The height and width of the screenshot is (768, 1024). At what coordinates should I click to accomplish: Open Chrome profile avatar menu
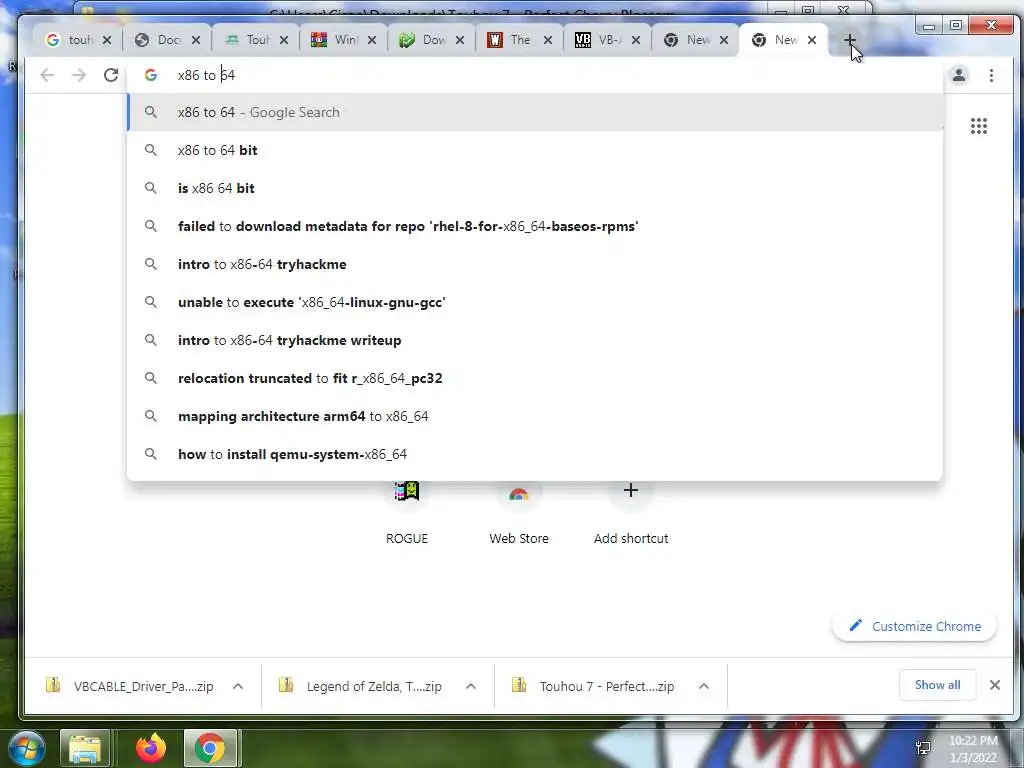click(959, 75)
